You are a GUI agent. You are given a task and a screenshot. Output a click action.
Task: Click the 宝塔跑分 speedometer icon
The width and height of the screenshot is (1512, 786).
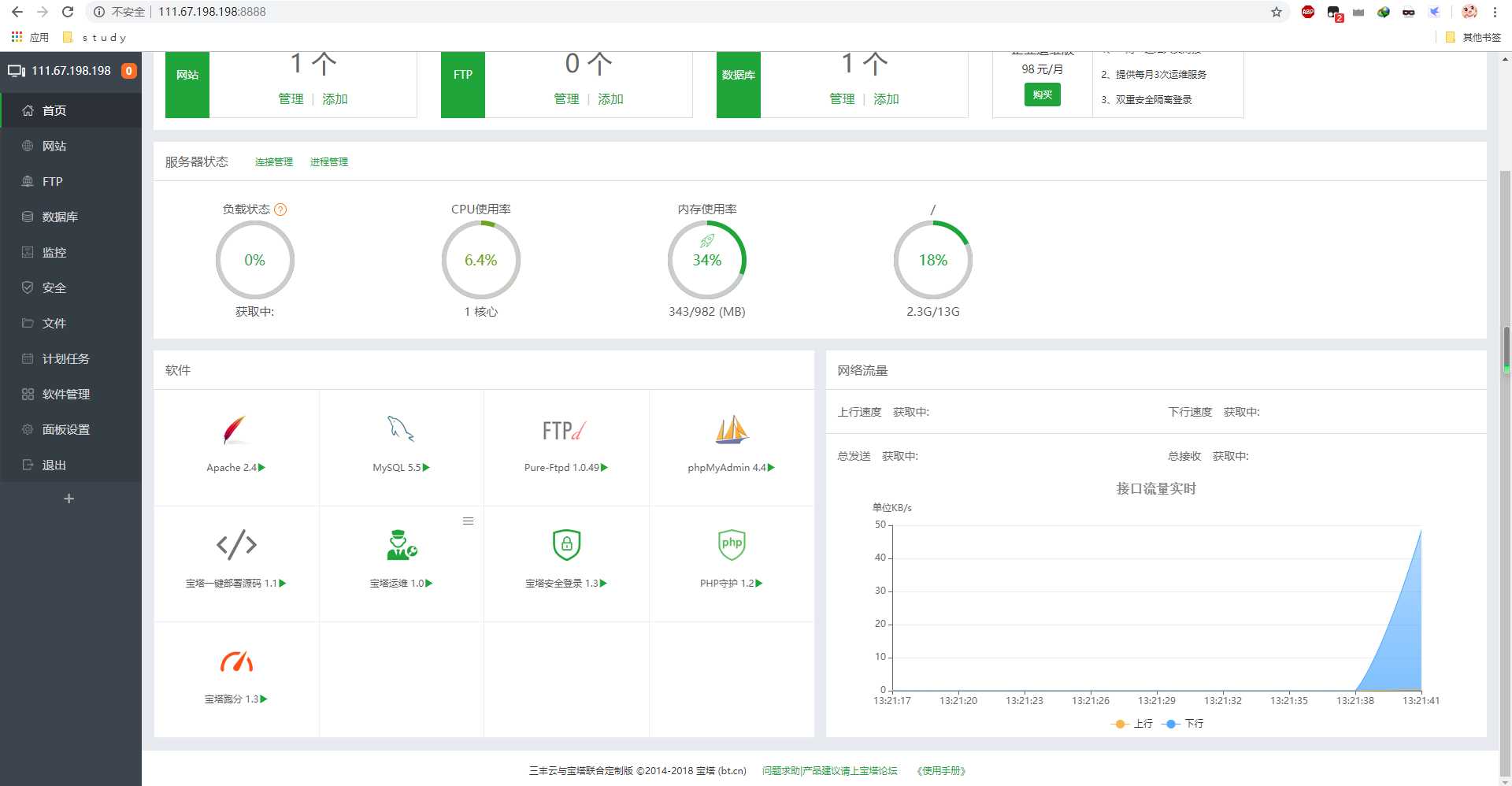pos(236,661)
